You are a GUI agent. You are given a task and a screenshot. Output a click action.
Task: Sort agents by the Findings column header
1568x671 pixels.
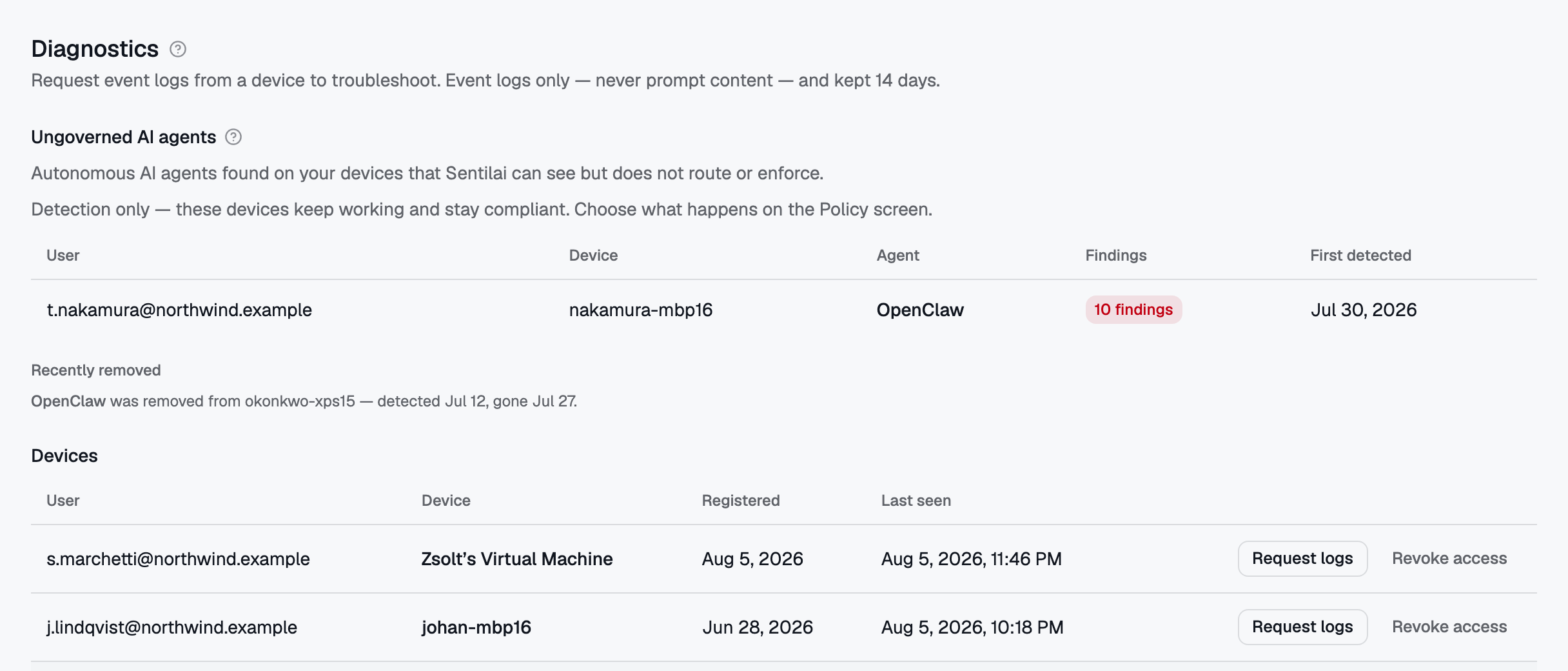[1116, 255]
